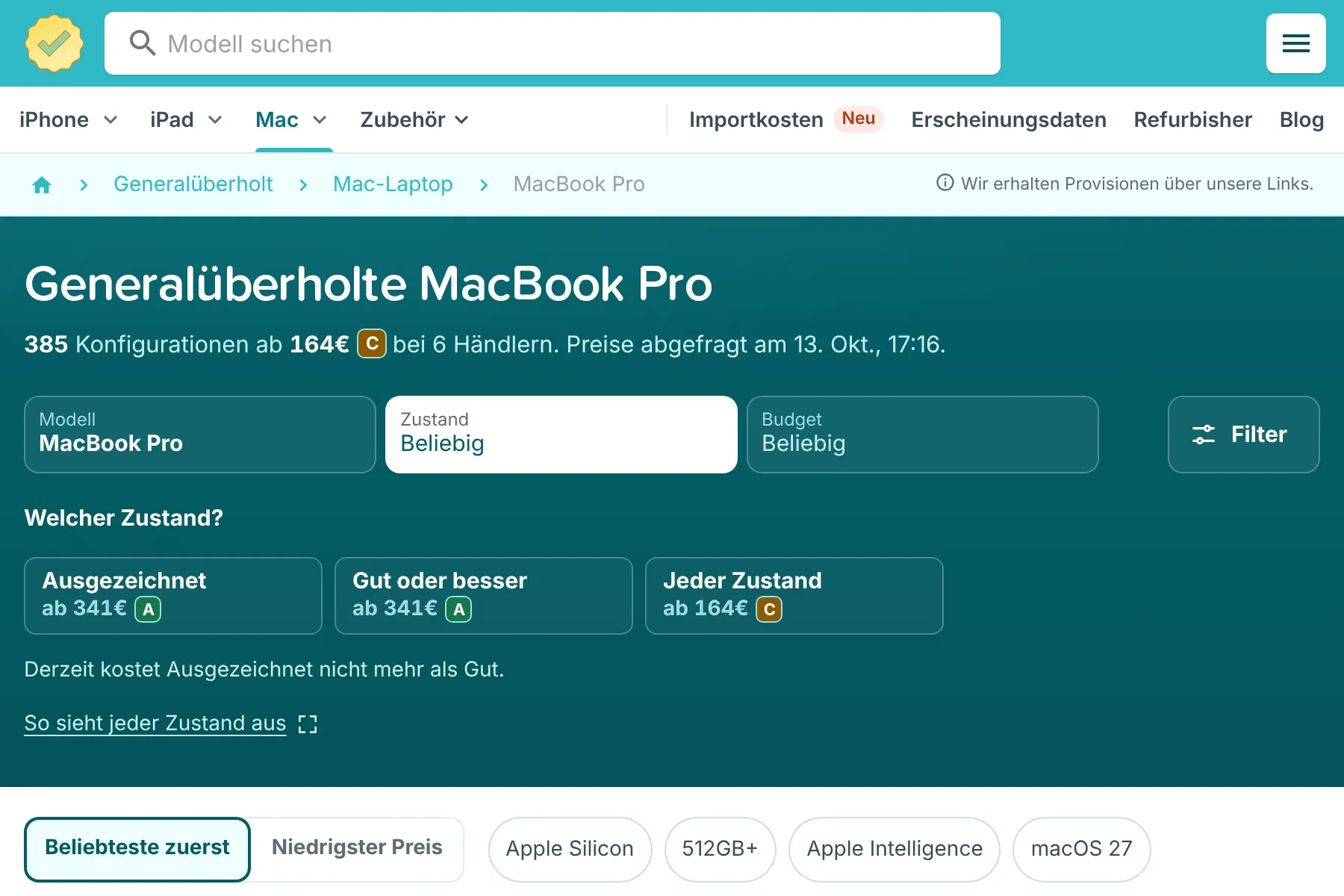
Task: Click the 'MacBook Pro' breadcrumb text
Action: 579,184
